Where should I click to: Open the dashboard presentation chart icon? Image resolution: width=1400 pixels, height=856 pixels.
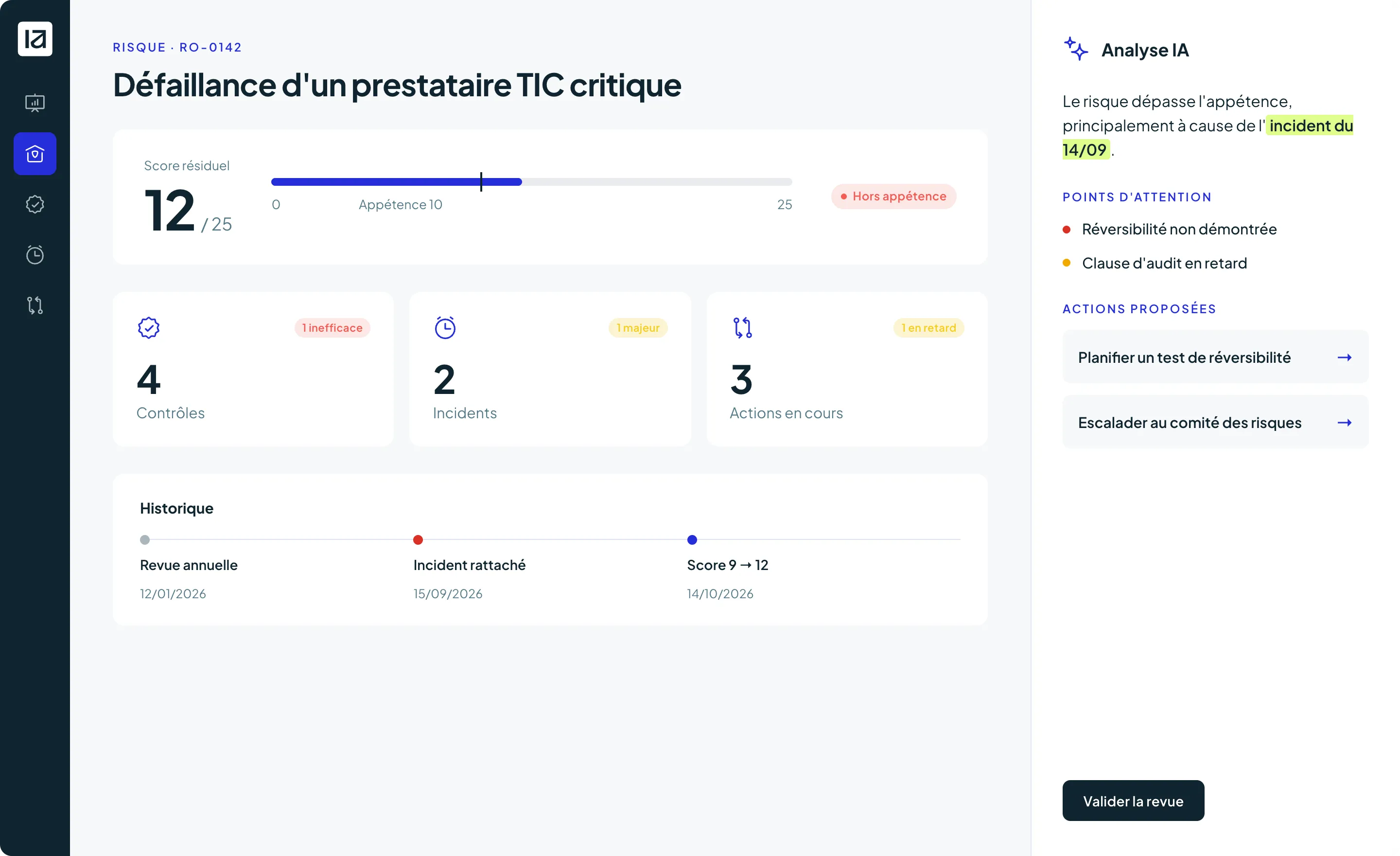click(x=35, y=103)
